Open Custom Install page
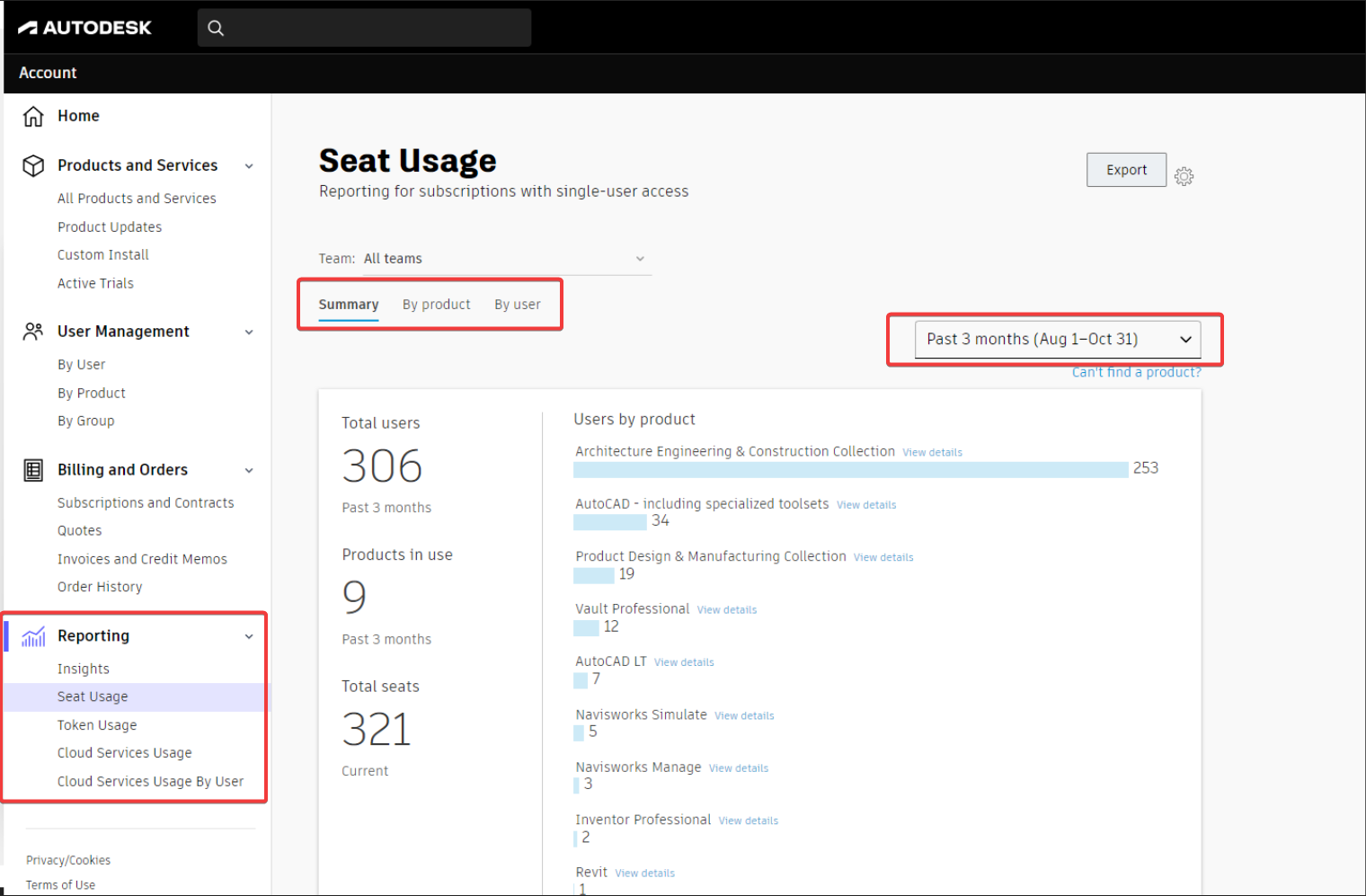 103,255
